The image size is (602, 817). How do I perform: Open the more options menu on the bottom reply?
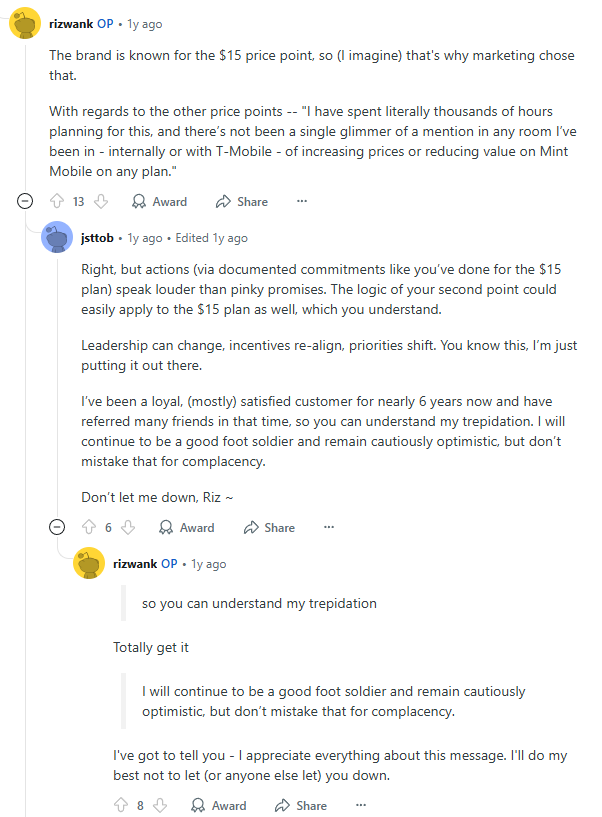pos(360,805)
